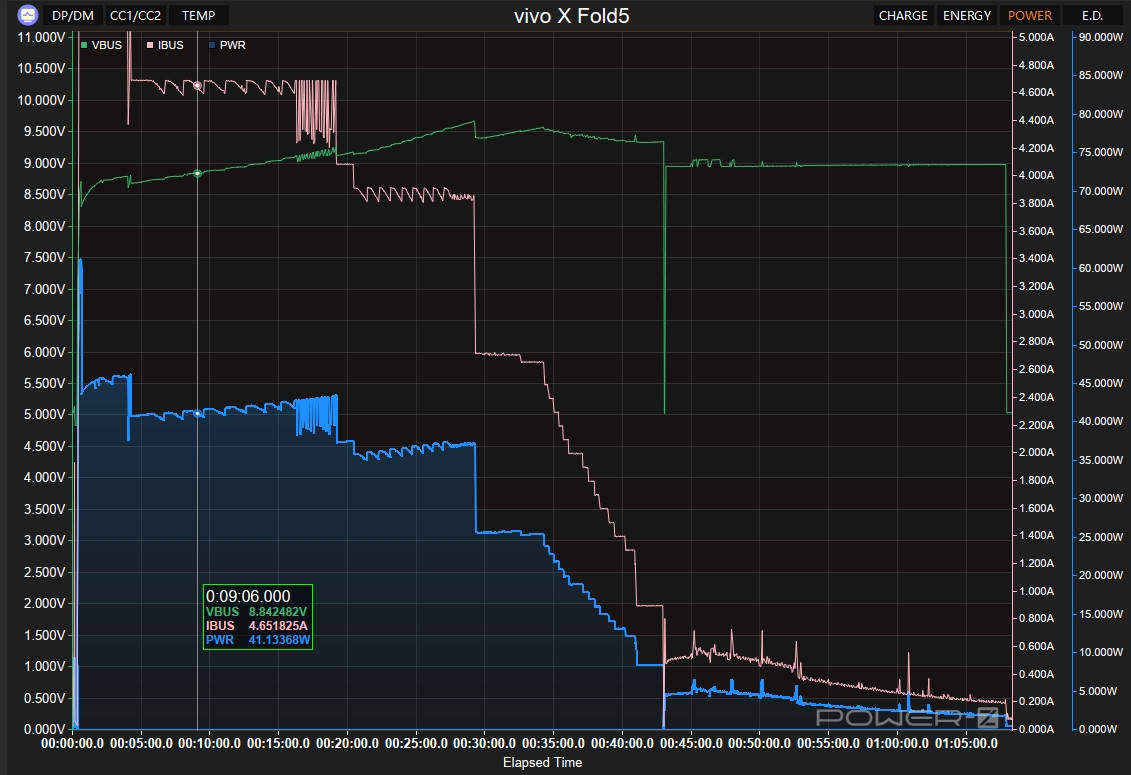Click the round app logo icon
Image resolution: width=1131 pixels, height=775 pixels.
[27, 14]
